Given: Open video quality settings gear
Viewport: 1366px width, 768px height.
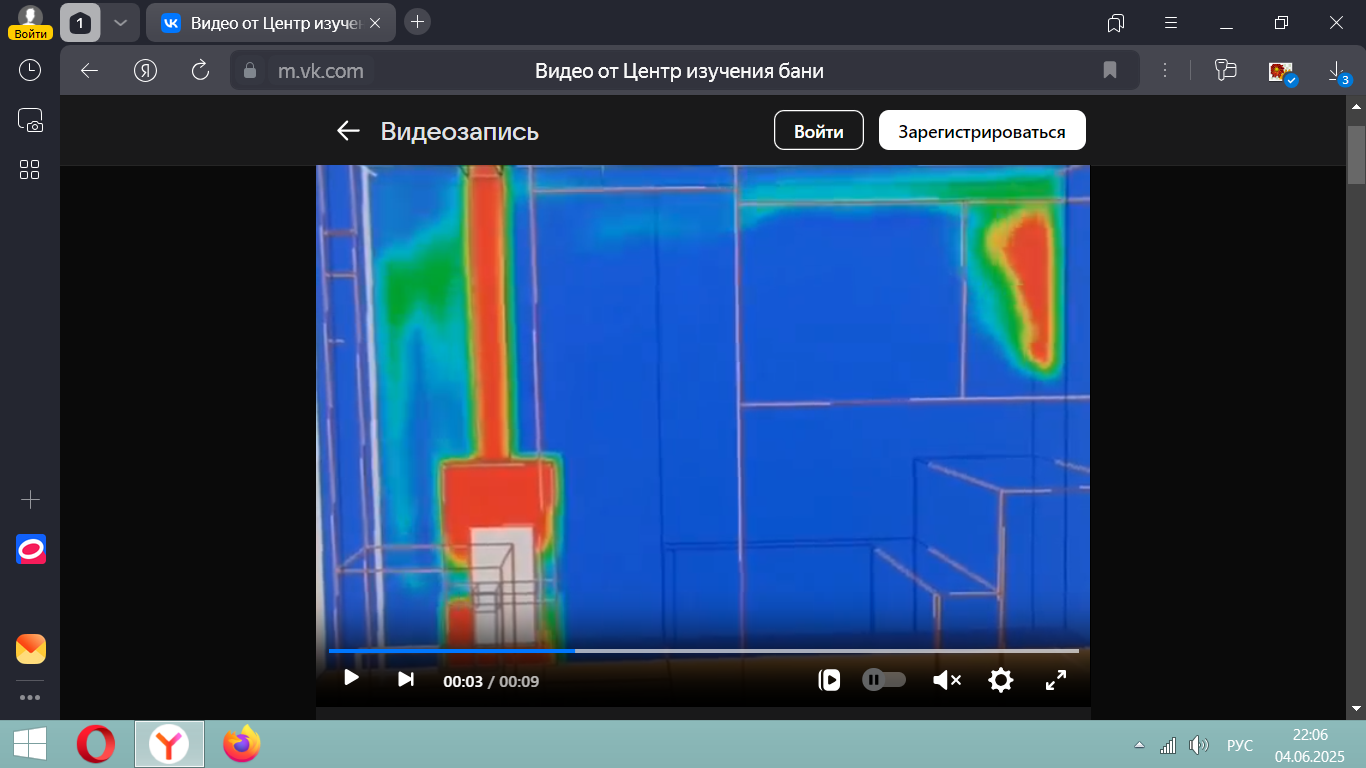Looking at the screenshot, I should [1000, 680].
